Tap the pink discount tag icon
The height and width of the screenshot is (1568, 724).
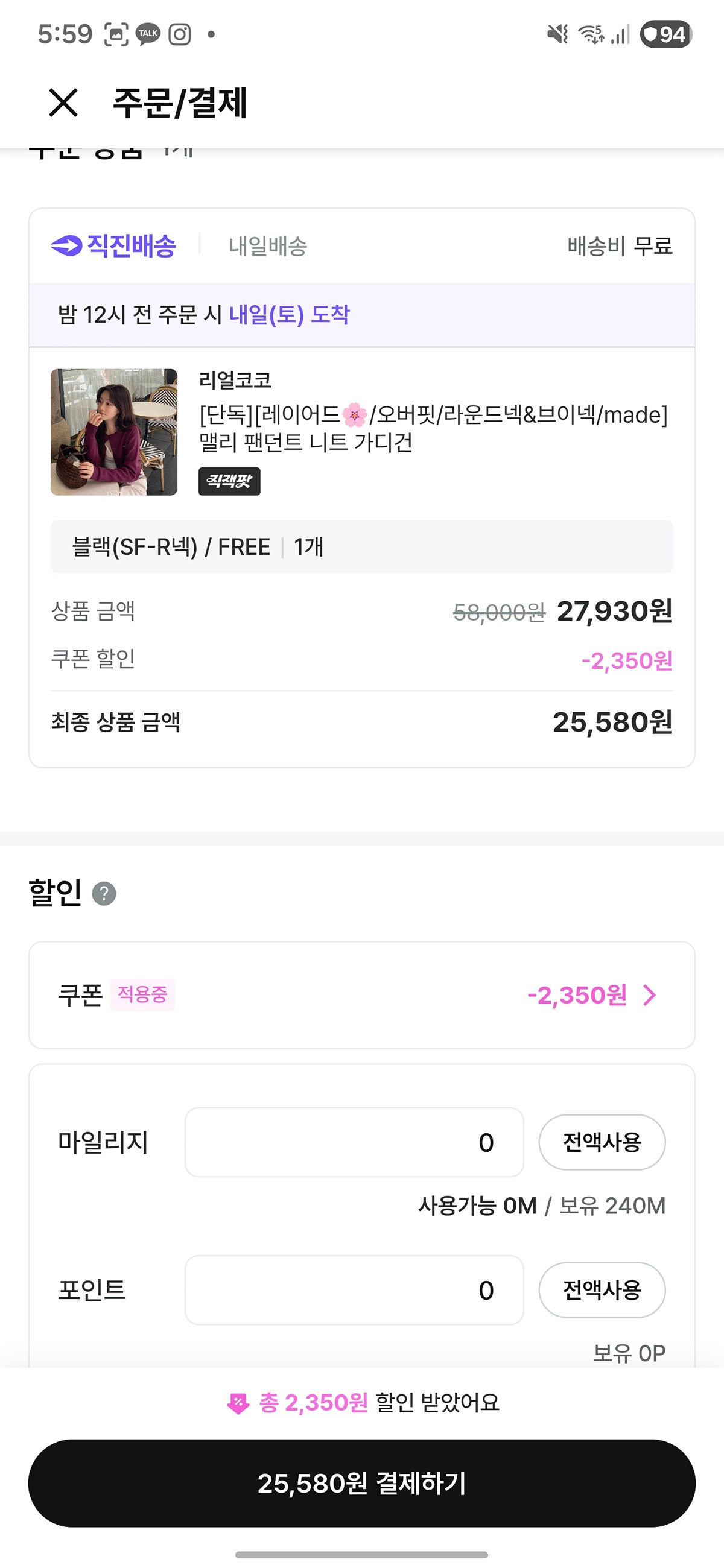[238, 1403]
